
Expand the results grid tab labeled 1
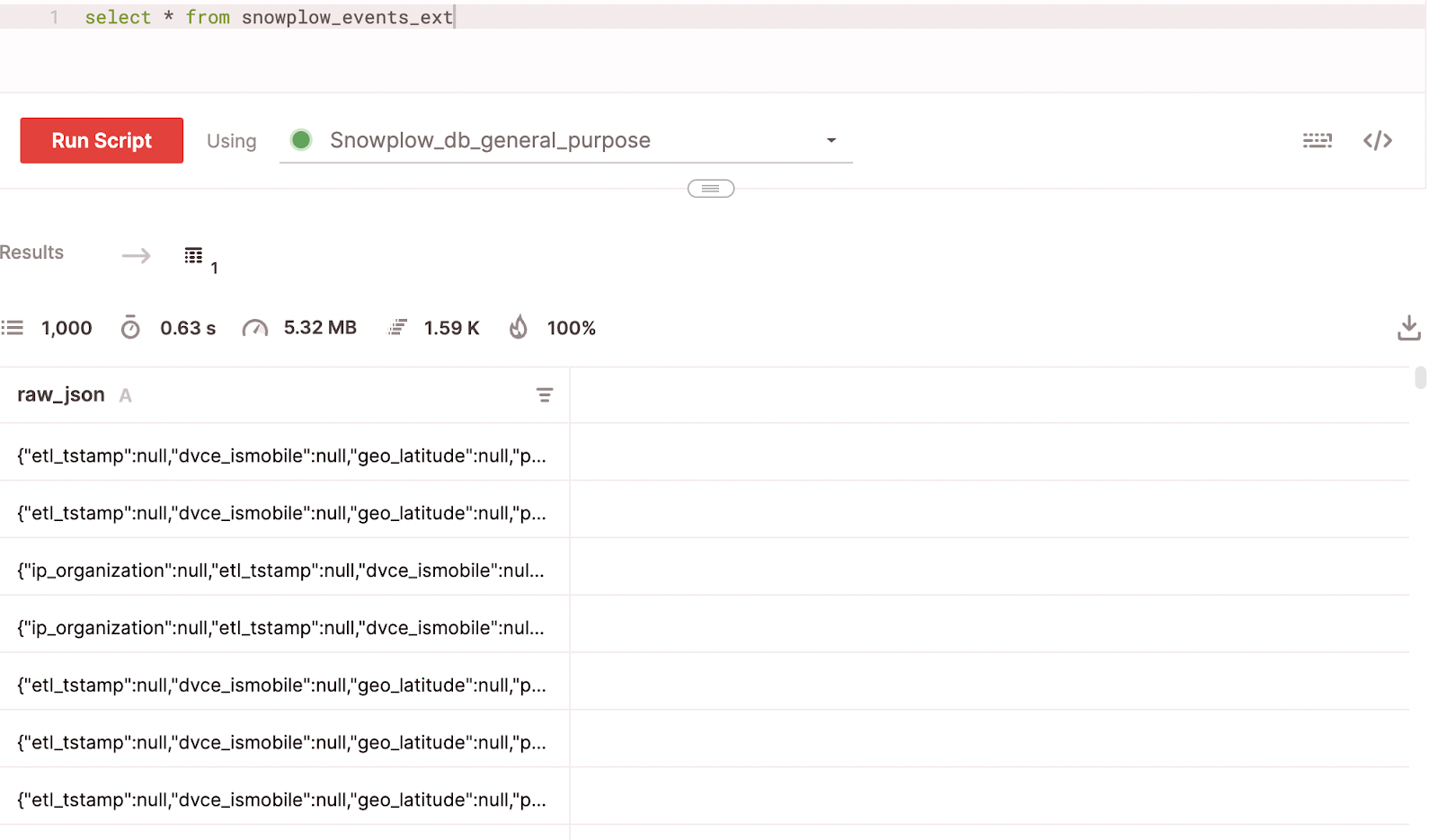coord(194,255)
